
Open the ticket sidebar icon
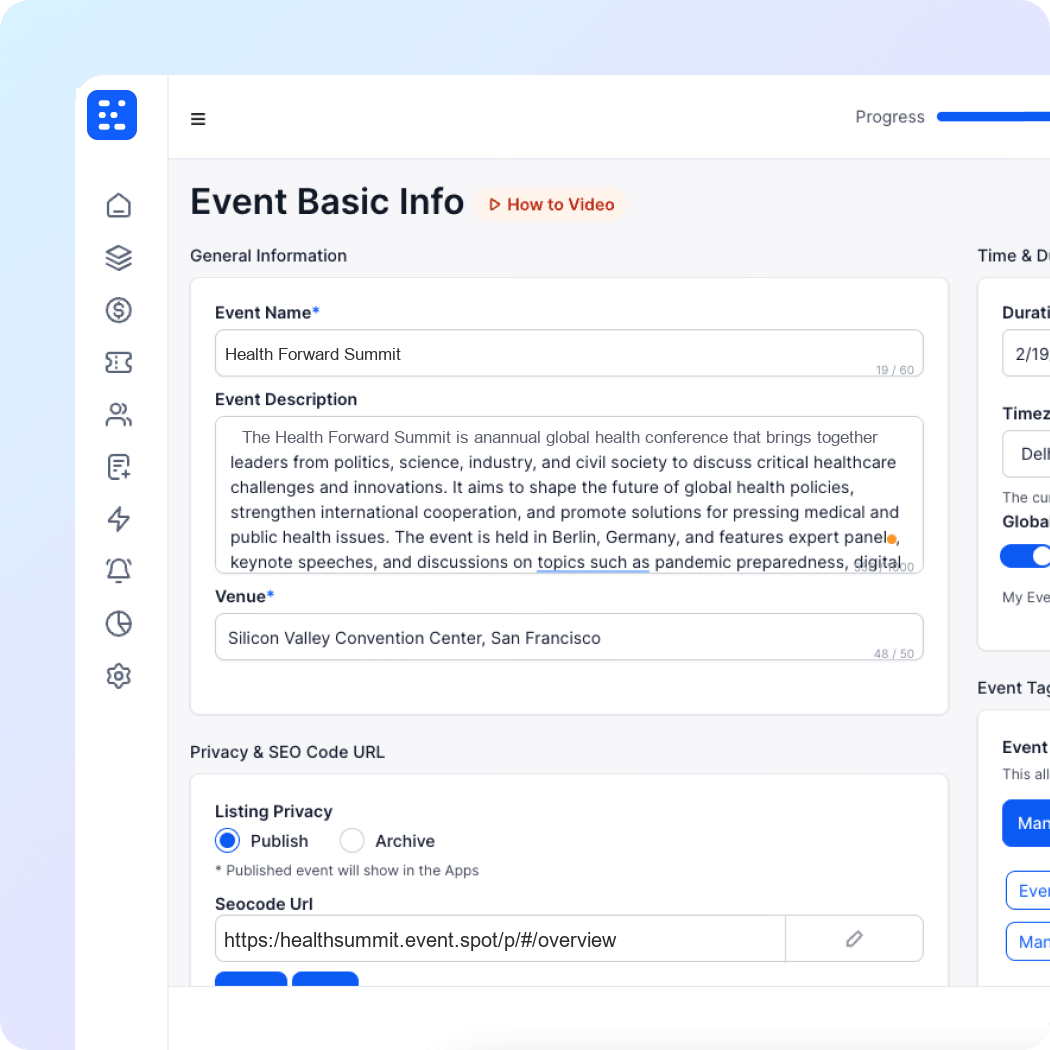pos(119,362)
